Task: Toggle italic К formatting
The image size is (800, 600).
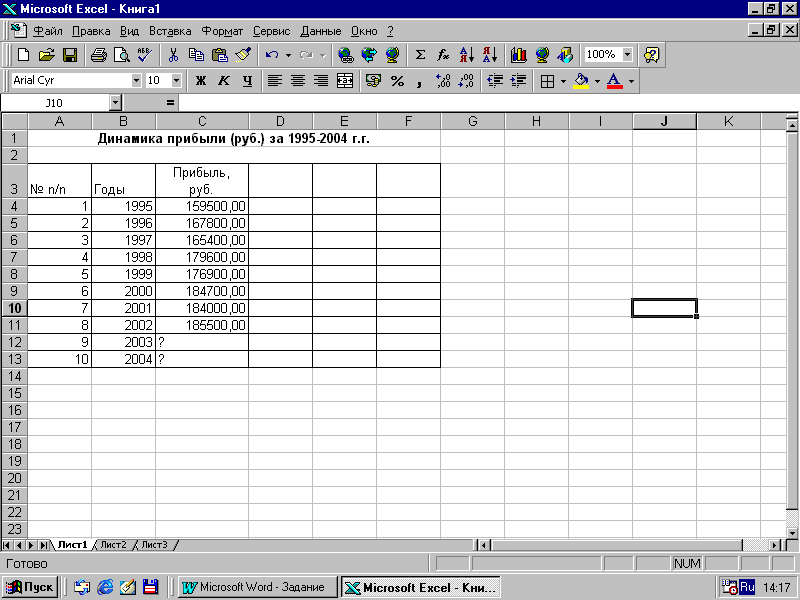Action: [224, 81]
